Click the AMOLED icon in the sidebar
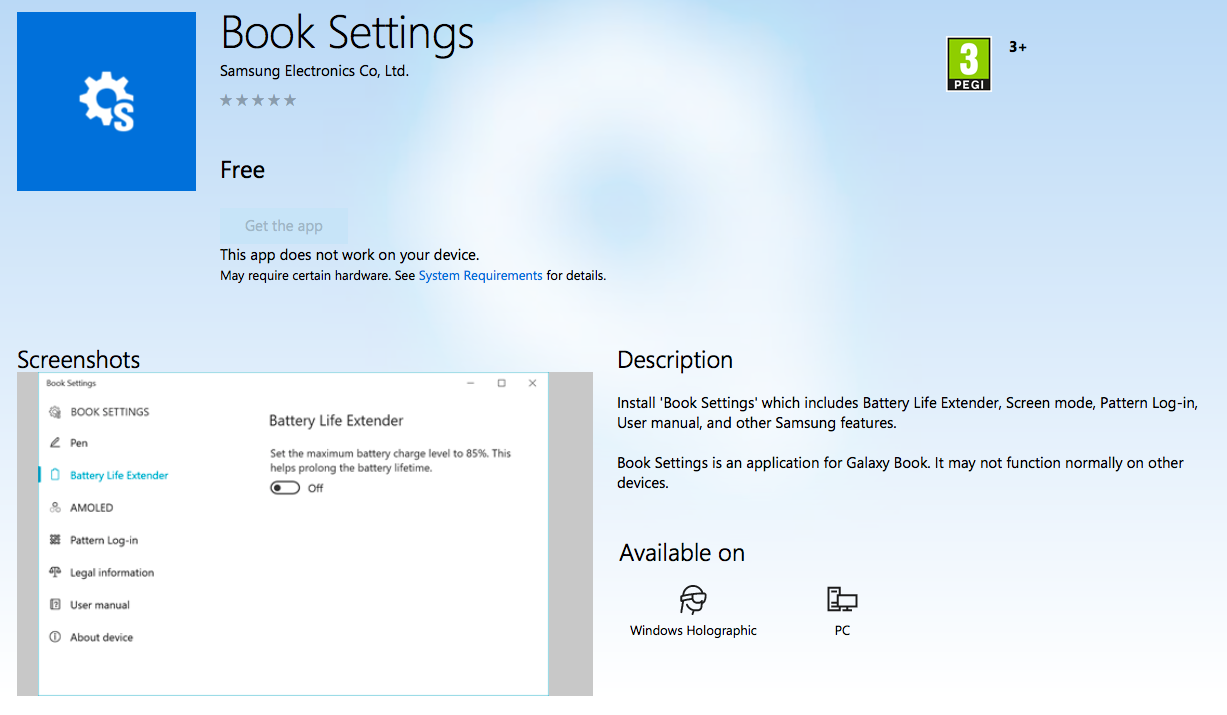This screenshot has height=715, width=1227. click(x=55, y=508)
